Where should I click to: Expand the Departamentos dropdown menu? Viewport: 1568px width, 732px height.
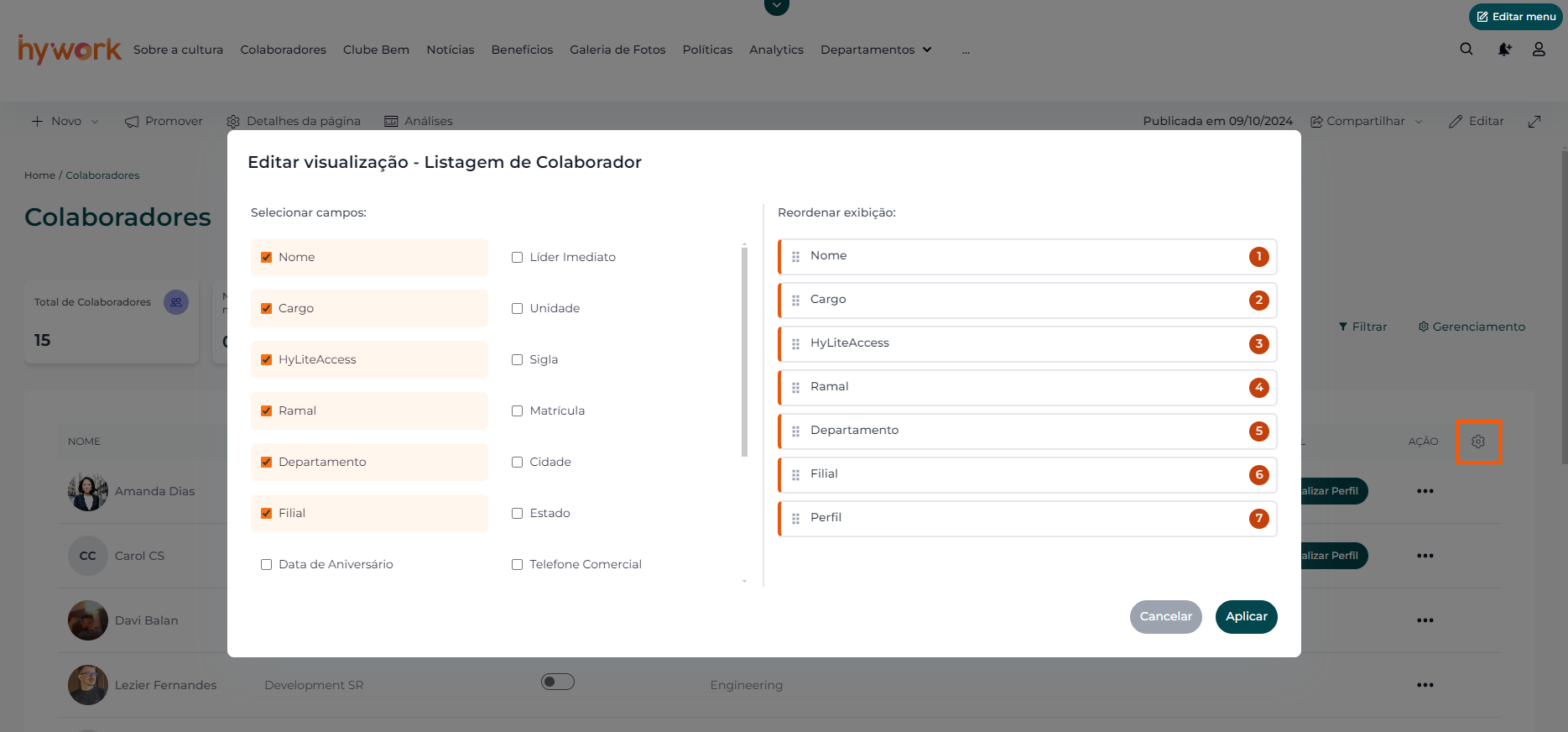click(876, 50)
